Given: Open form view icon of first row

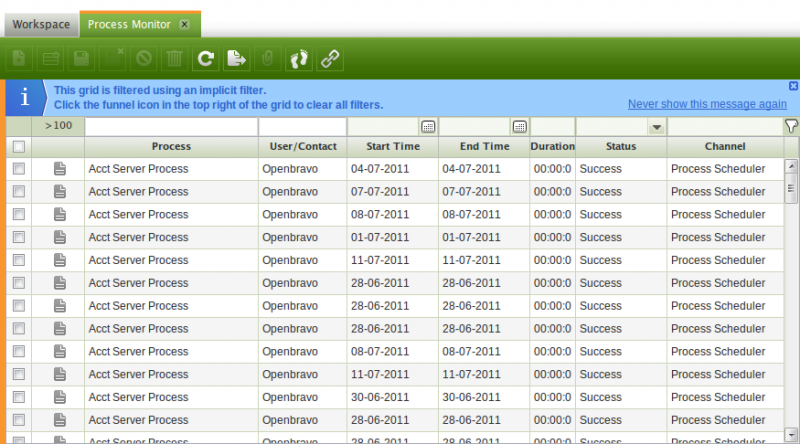Looking at the screenshot, I should click(x=59, y=169).
